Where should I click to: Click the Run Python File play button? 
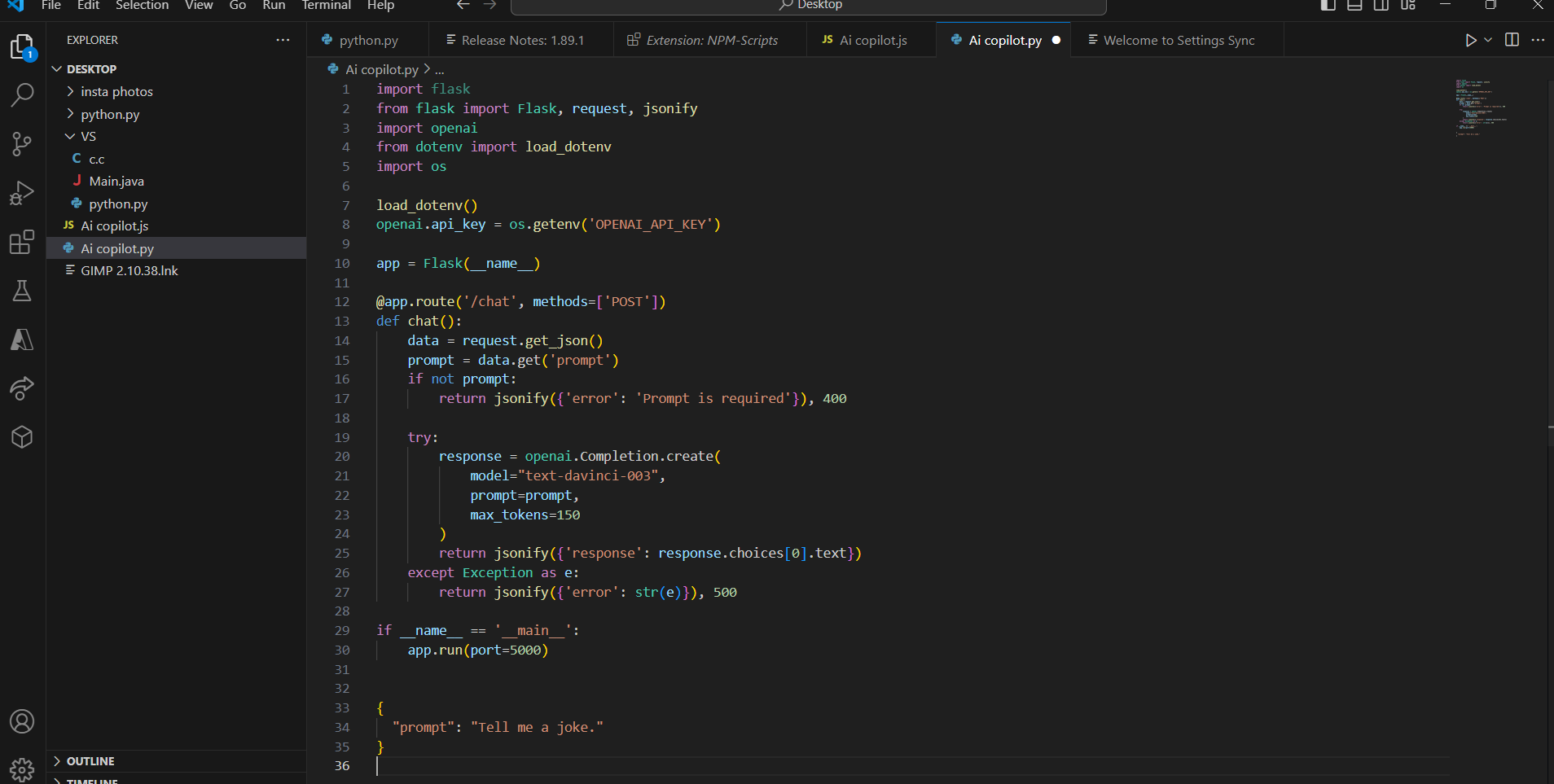click(1470, 40)
